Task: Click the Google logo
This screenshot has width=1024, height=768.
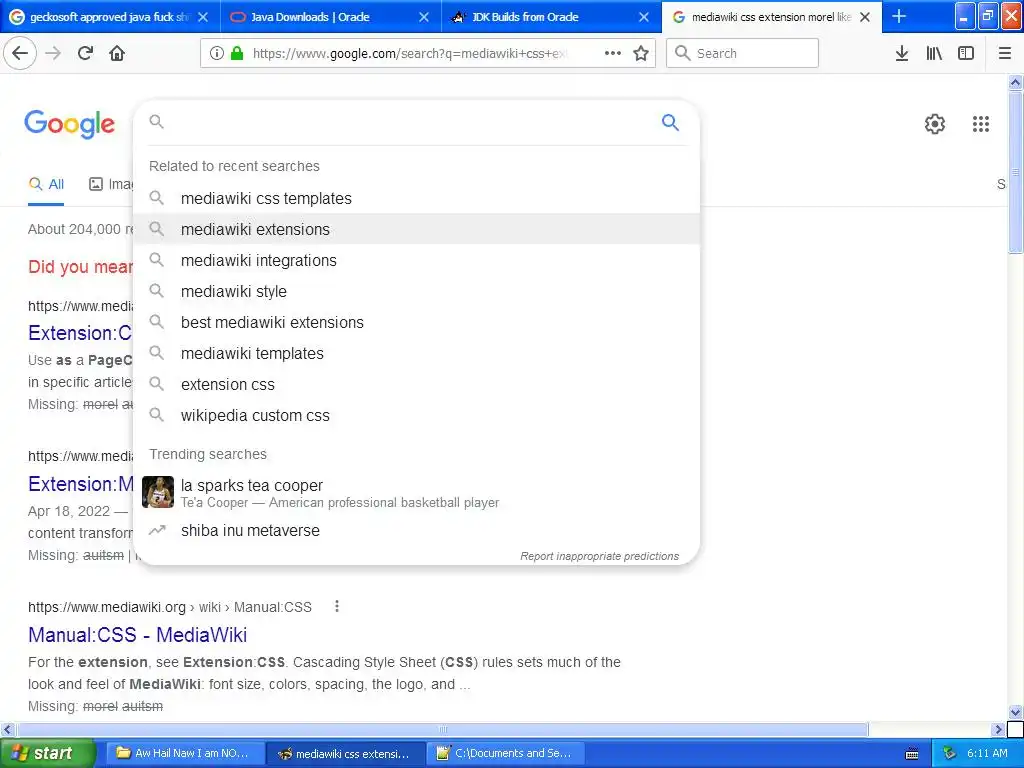Action: coord(69,124)
